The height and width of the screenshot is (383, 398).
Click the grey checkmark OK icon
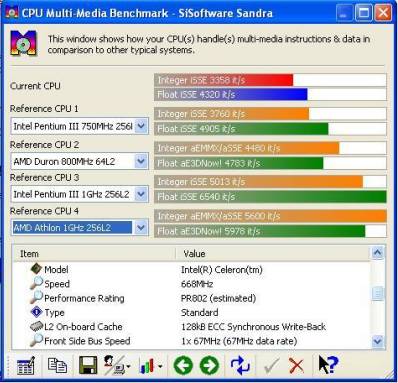click(x=271, y=366)
